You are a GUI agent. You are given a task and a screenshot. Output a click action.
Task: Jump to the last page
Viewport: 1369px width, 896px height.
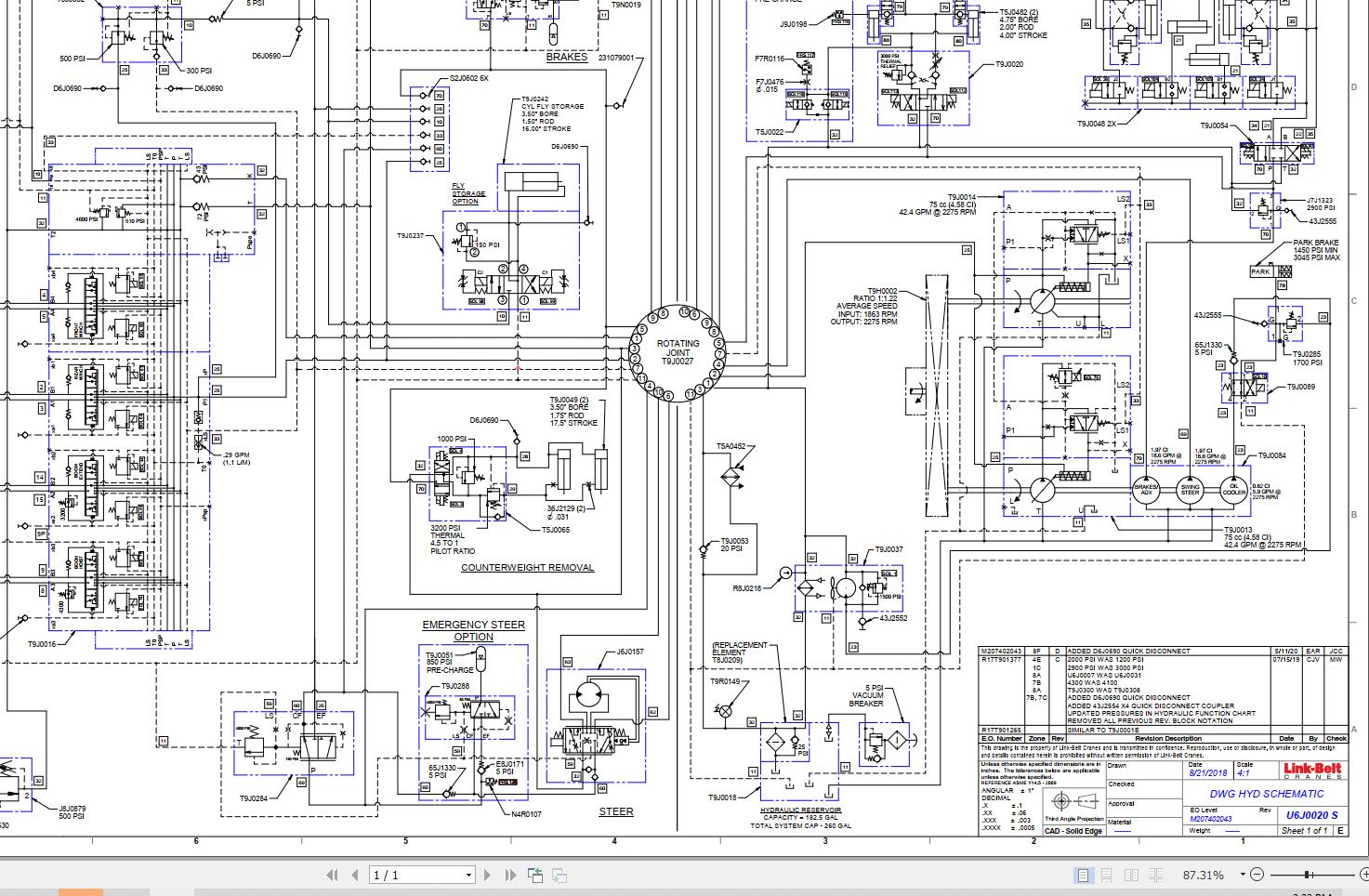click(x=509, y=875)
